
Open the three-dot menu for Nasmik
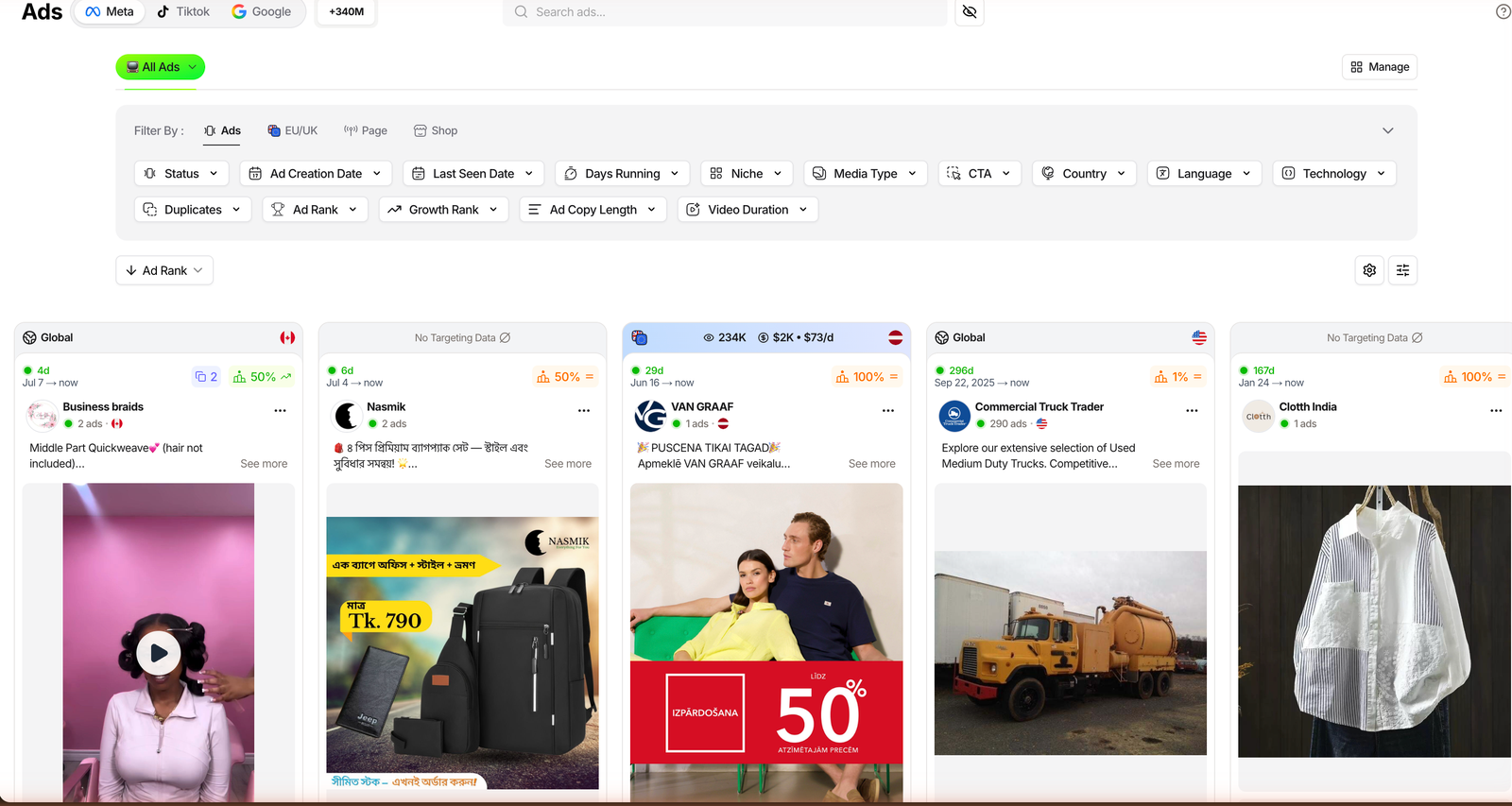[x=584, y=411]
